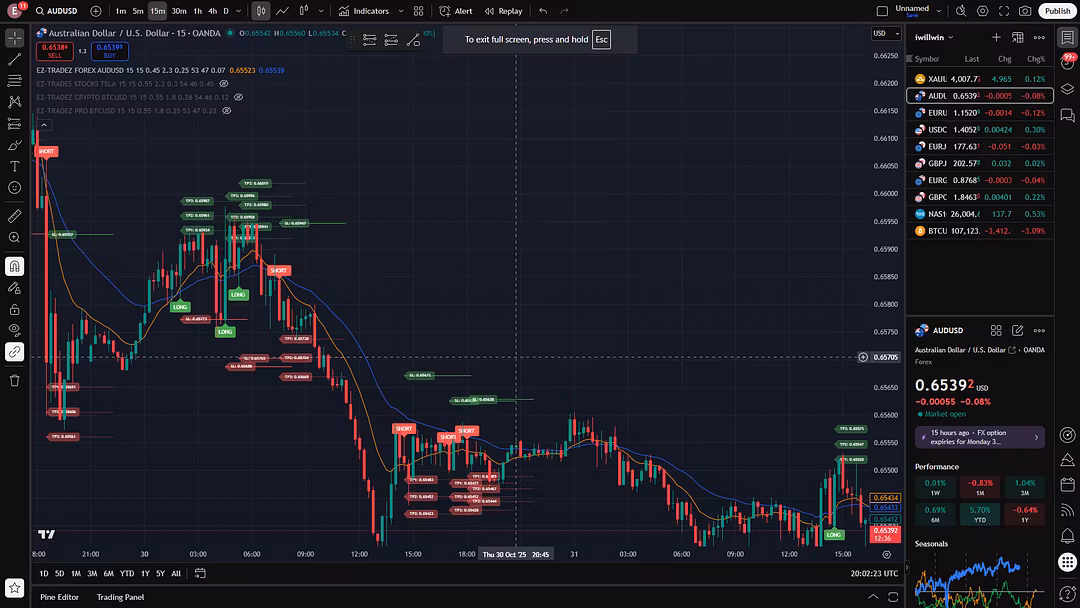Select the text annotation tool
Screen dimensions: 1080x608
point(15,166)
